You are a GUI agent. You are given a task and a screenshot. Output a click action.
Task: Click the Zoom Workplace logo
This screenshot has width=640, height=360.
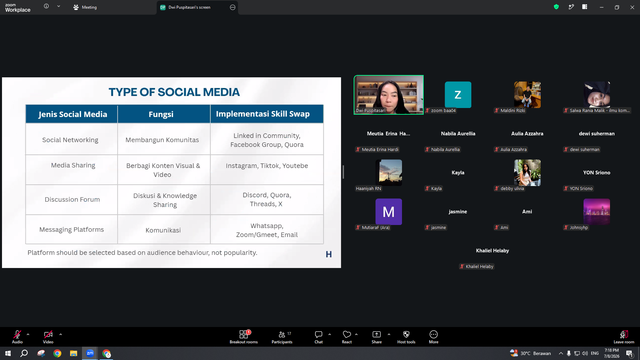click(18, 8)
